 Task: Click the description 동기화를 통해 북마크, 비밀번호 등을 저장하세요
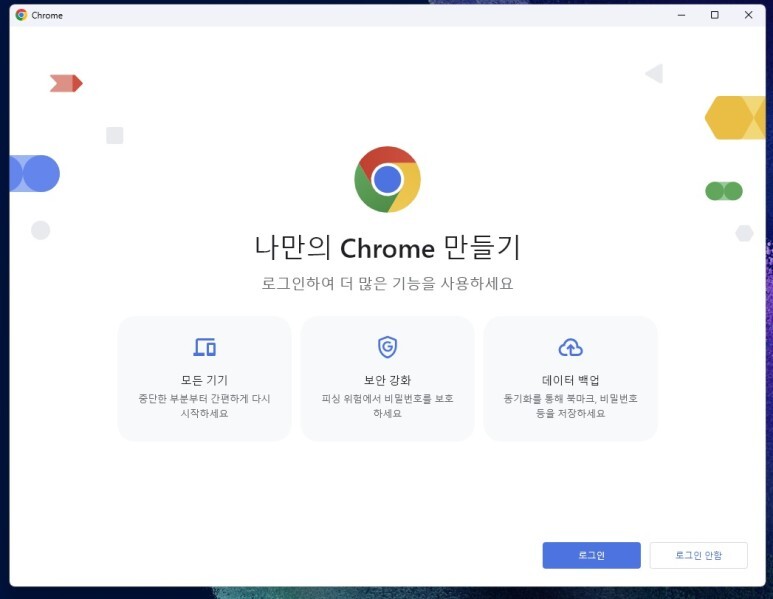[570, 406]
